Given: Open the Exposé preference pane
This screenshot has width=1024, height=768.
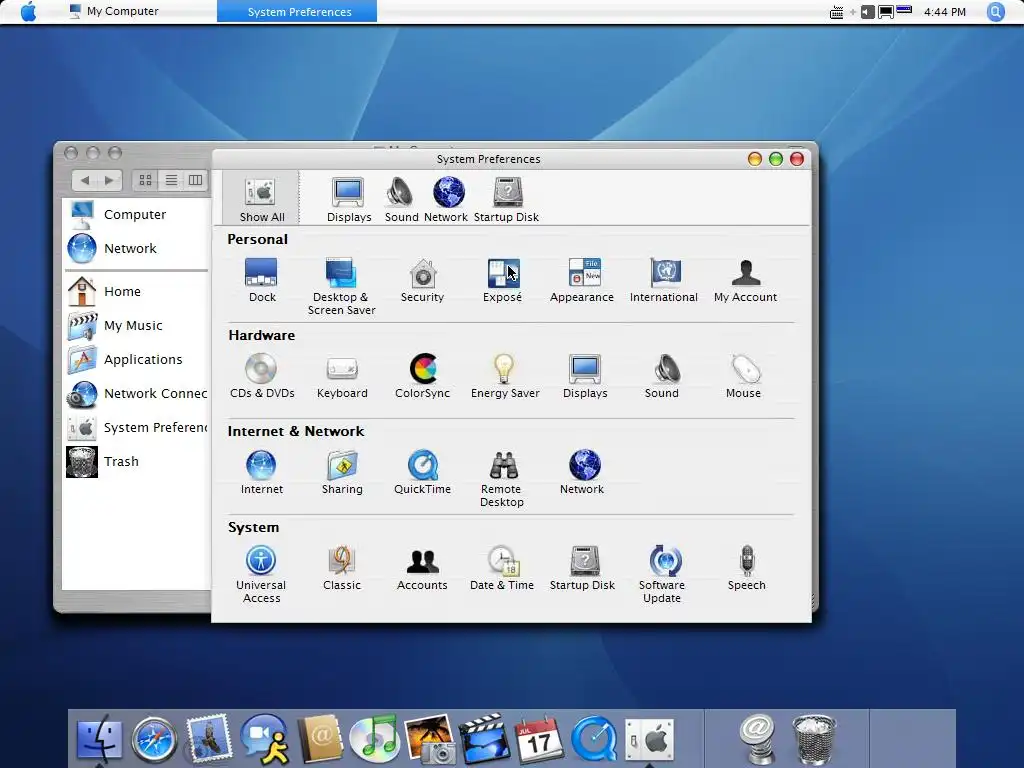Looking at the screenshot, I should 502,280.
